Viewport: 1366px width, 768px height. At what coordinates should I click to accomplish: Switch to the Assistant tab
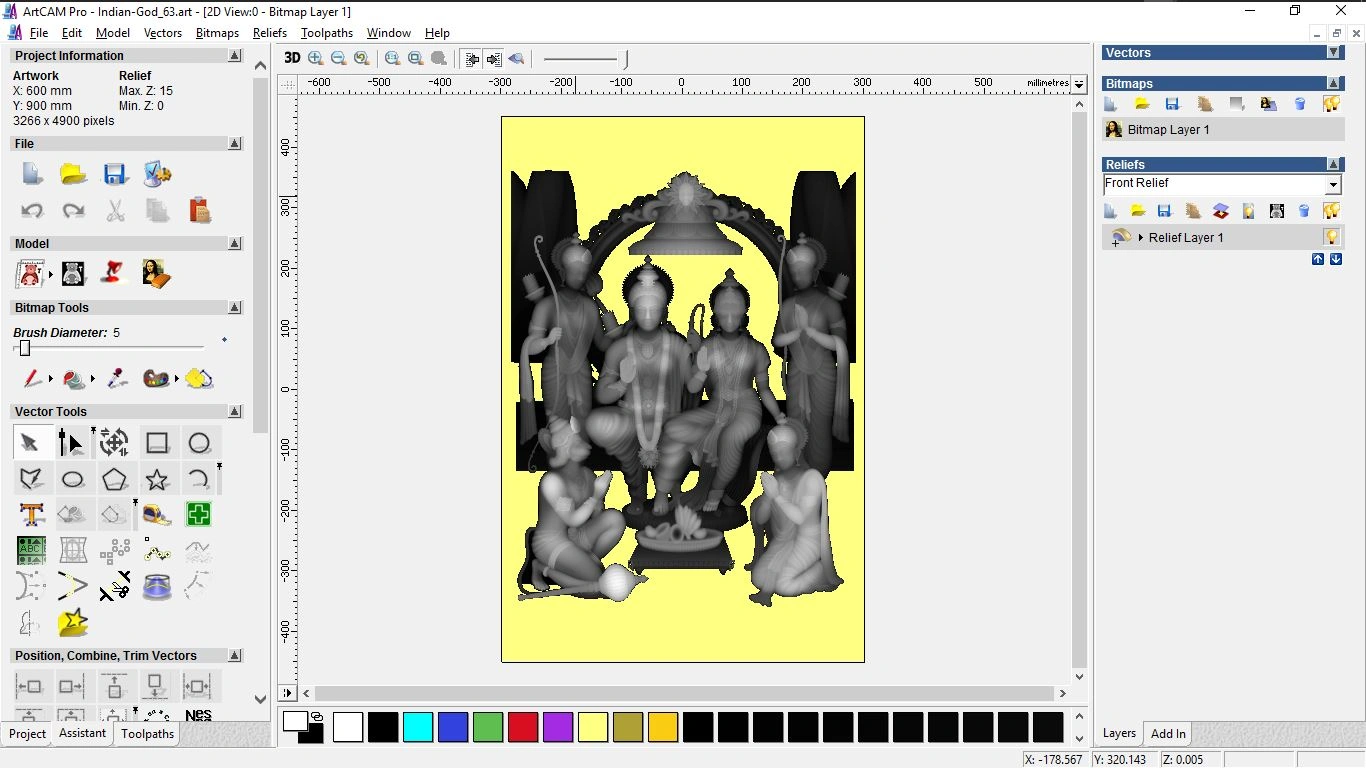pos(82,733)
